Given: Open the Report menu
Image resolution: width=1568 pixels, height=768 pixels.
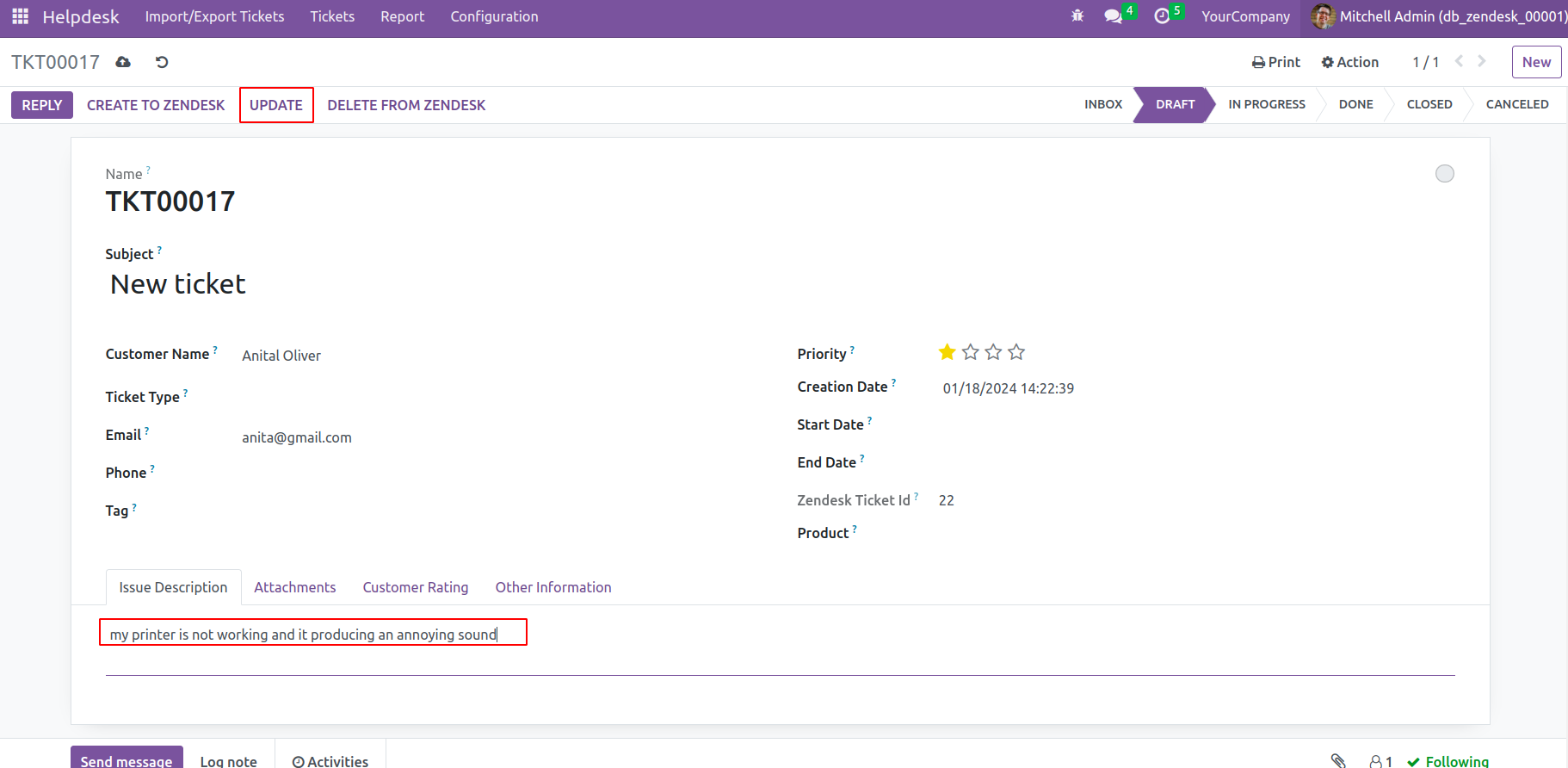Looking at the screenshot, I should [x=403, y=16].
